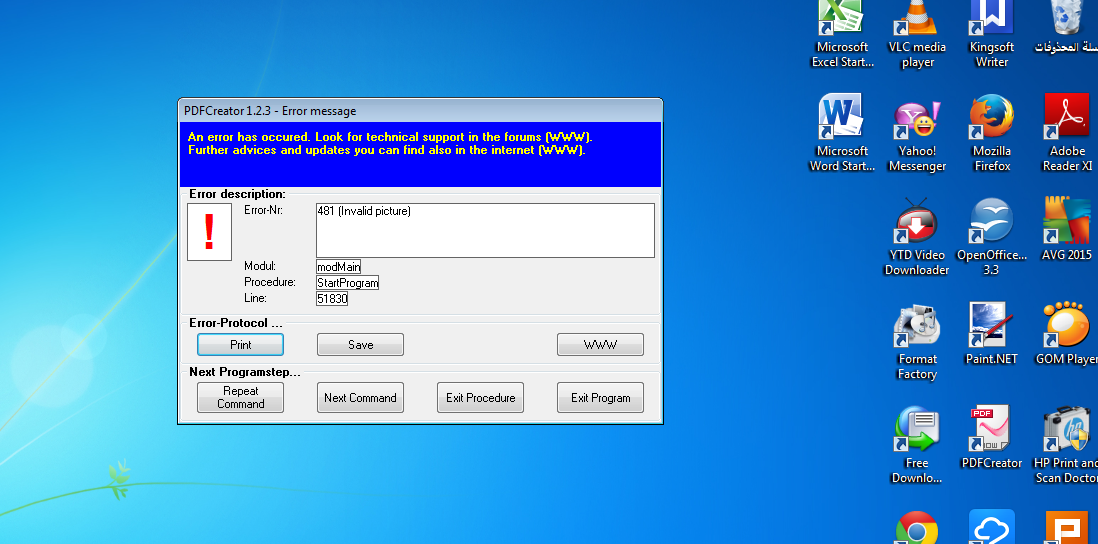Launch VLC media player shortcut
Image resolution: width=1098 pixels, height=544 pixels.
tap(917, 34)
